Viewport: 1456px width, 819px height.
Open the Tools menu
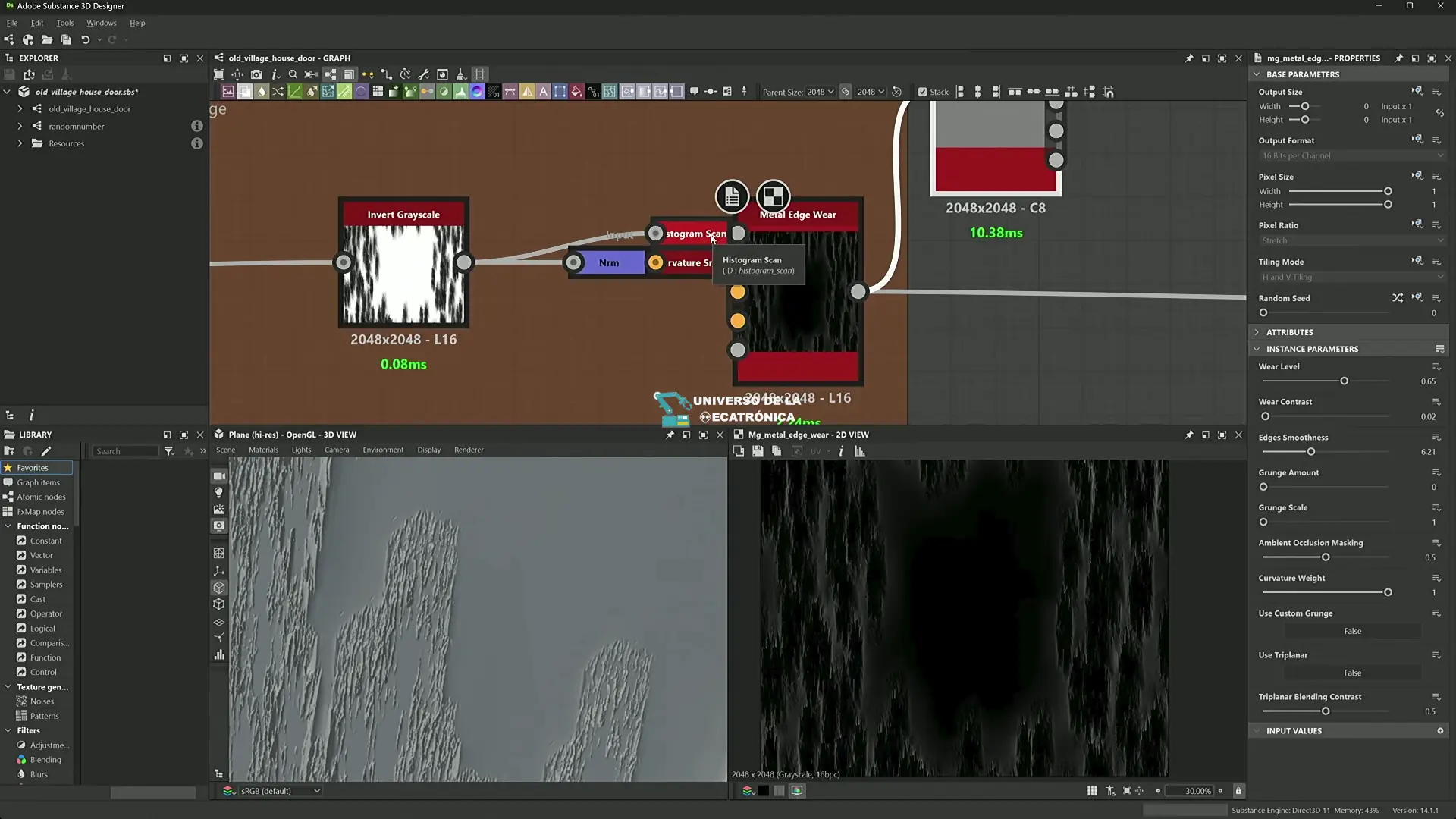click(65, 23)
